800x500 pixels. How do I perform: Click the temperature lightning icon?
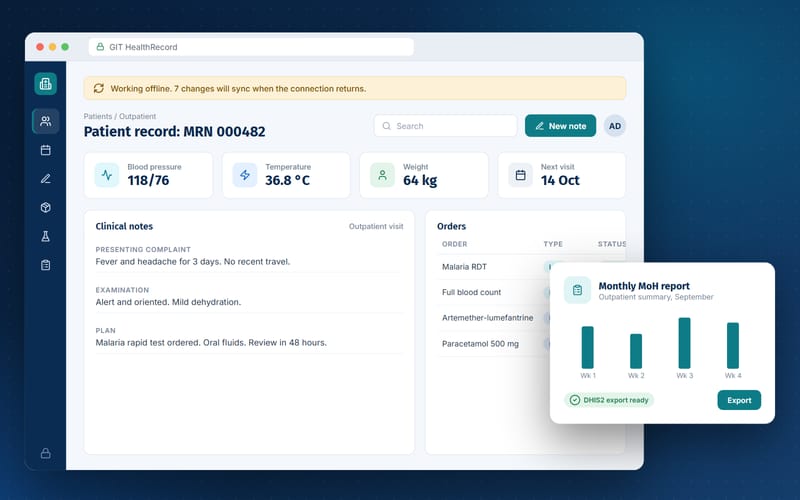coord(245,175)
